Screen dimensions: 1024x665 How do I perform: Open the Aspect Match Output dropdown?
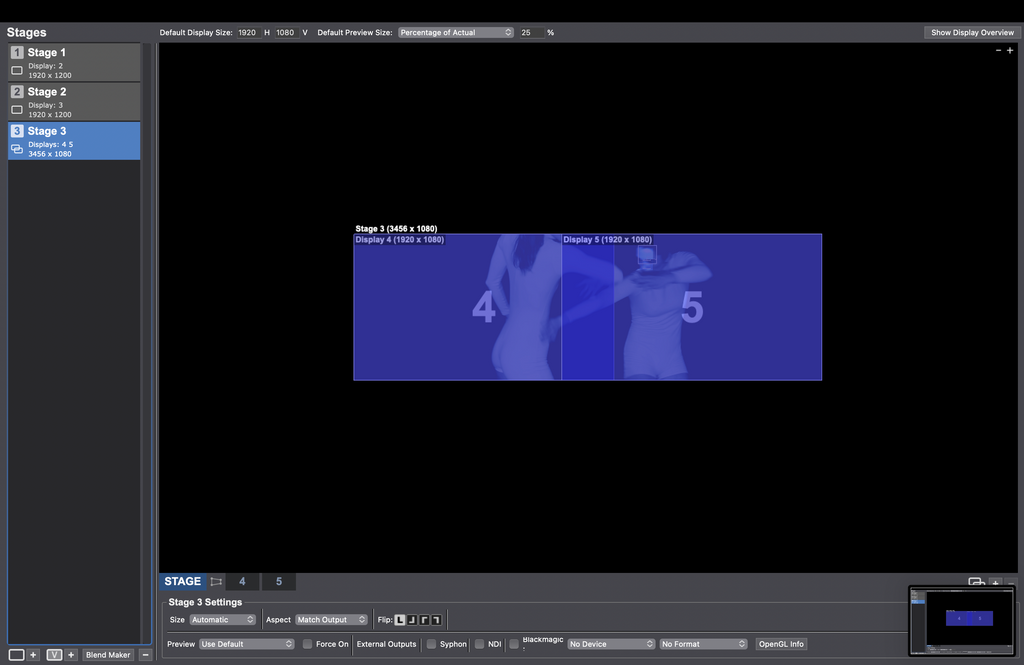tap(332, 620)
